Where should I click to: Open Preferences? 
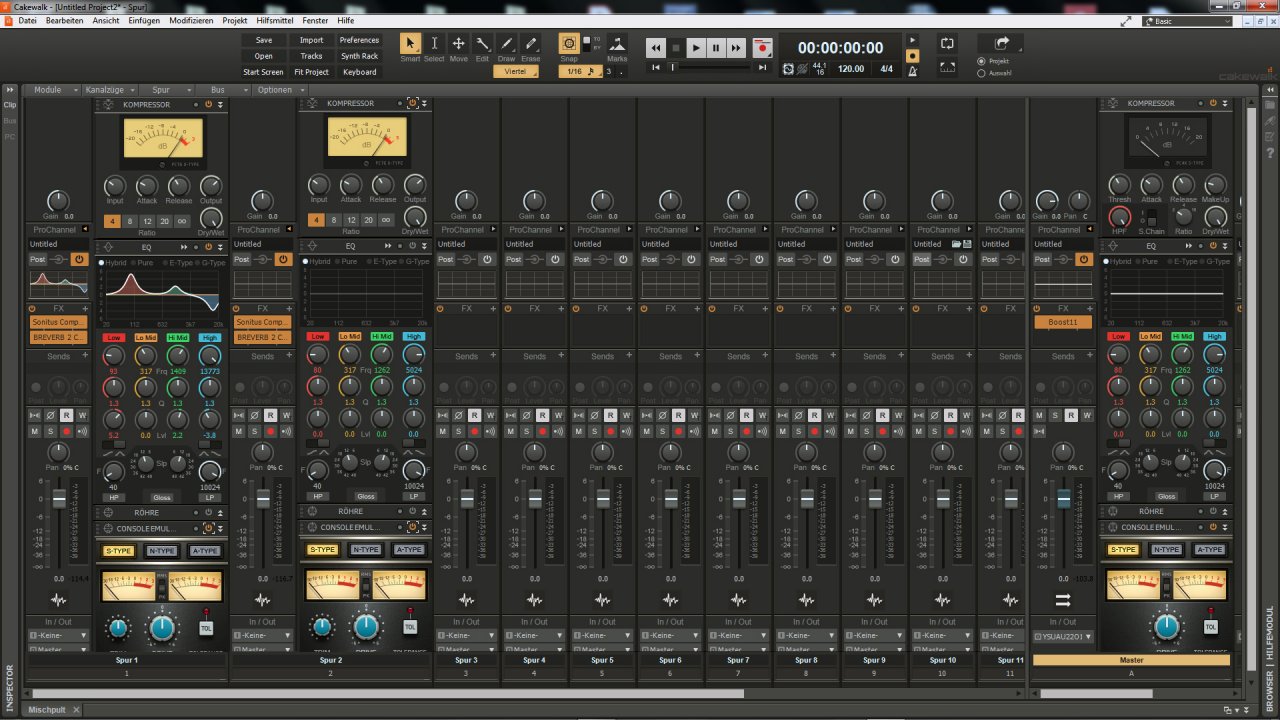[360, 40]
